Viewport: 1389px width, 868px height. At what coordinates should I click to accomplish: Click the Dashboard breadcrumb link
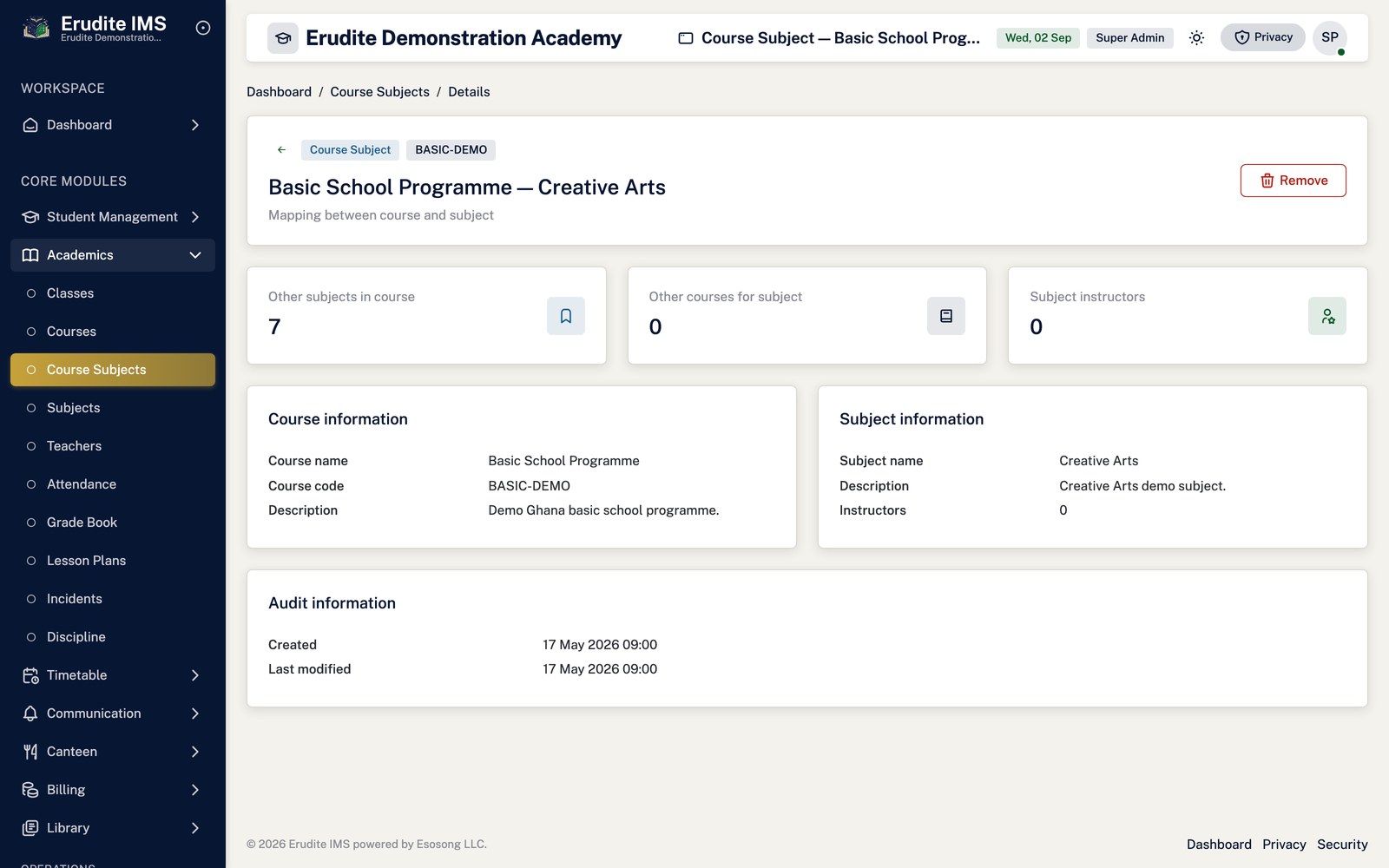tap(279, 92)
